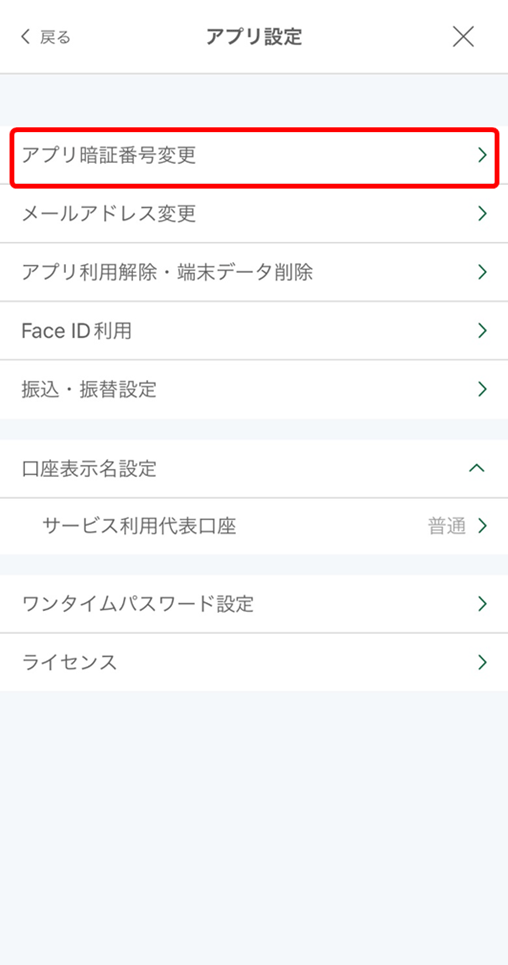The width and height of the screenshot is (508, 965).
Task: Close settings with the X icon
Action: click(x=463, y=37)
